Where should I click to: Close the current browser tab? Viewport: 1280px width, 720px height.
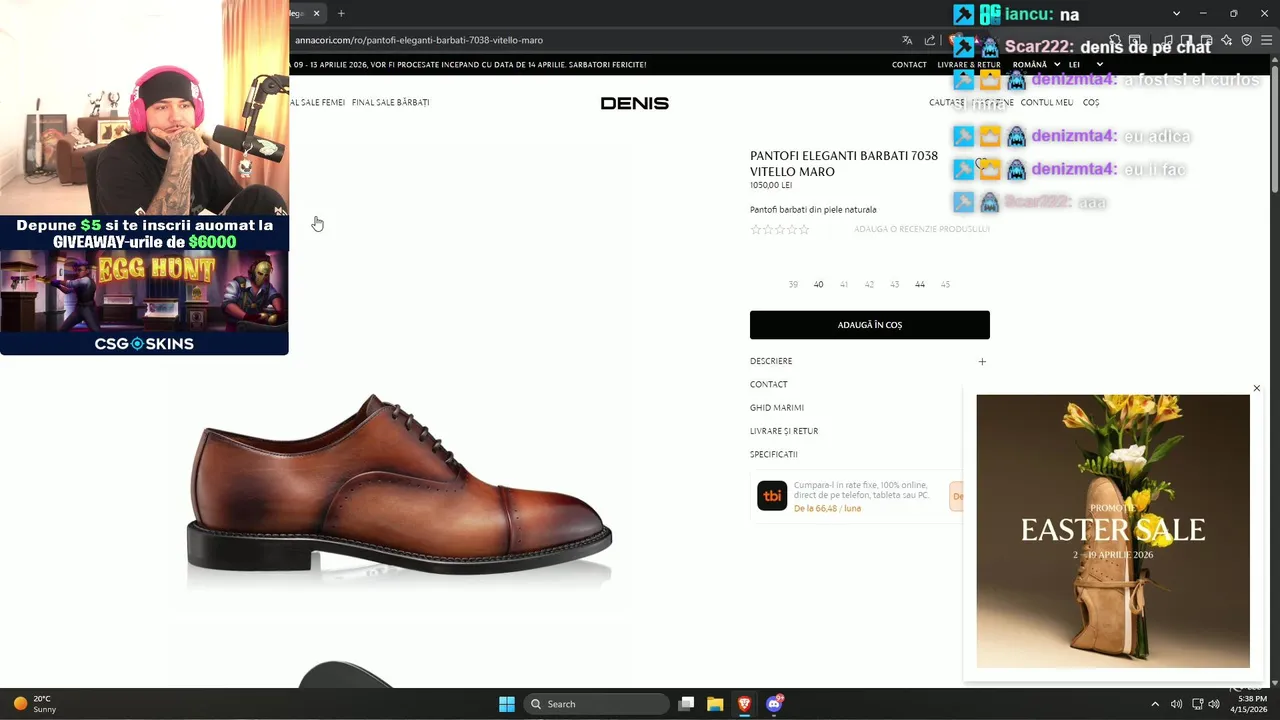(317, 13)
